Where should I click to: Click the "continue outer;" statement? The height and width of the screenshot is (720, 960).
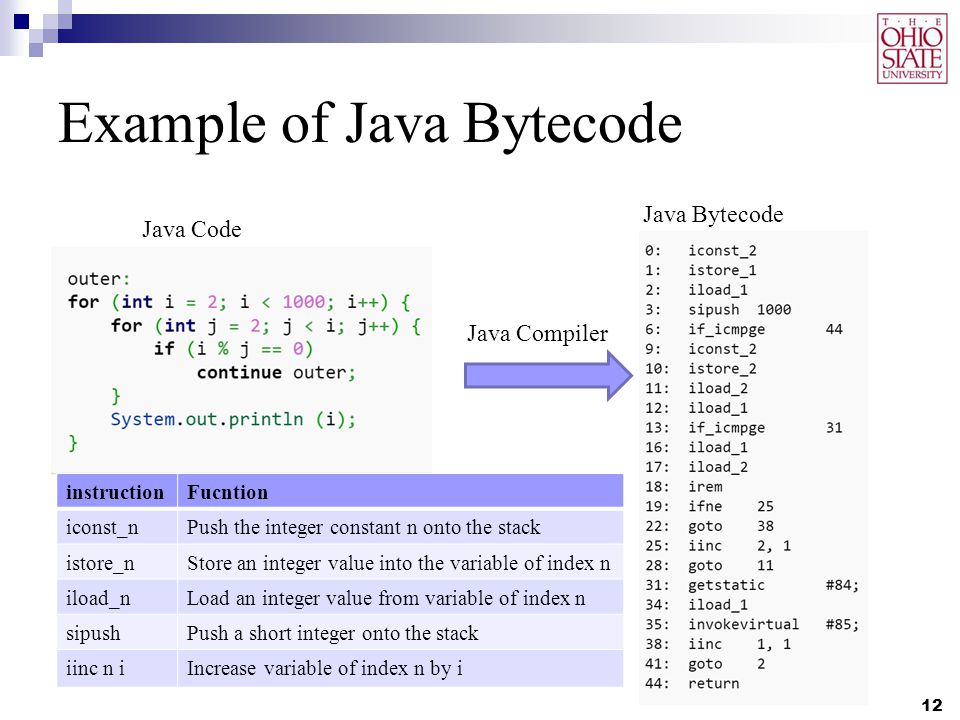tap(276, 372)
